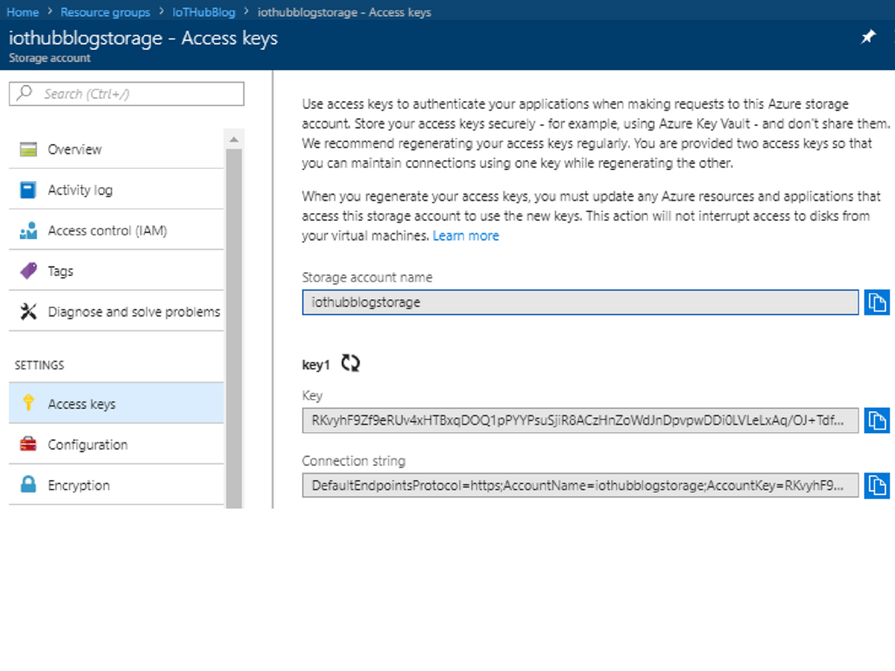Click the sidebar vertical scrollbar
The width and height of the screenshot is (895, 671).
click(234, 328)
